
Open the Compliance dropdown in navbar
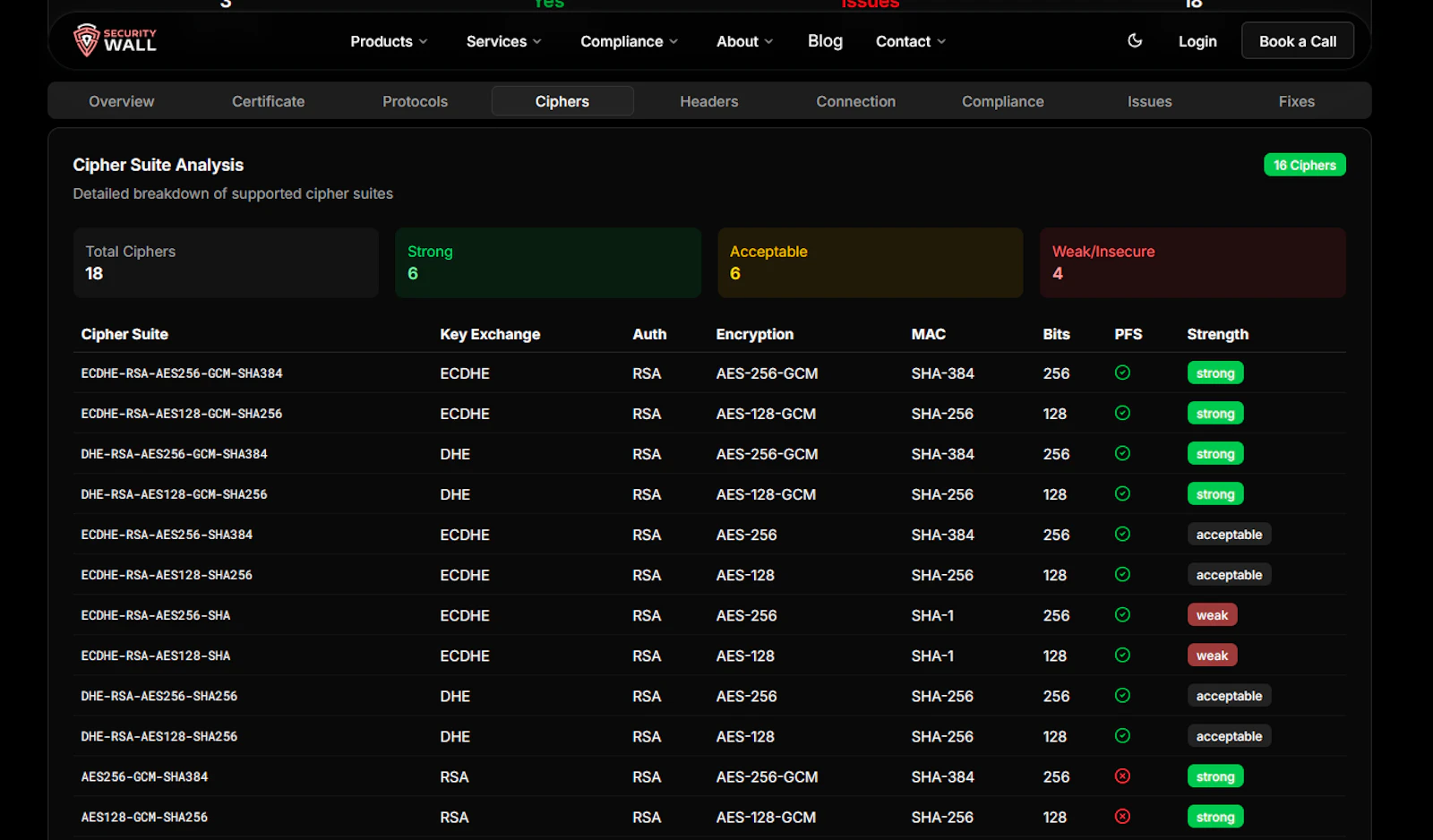629,41
